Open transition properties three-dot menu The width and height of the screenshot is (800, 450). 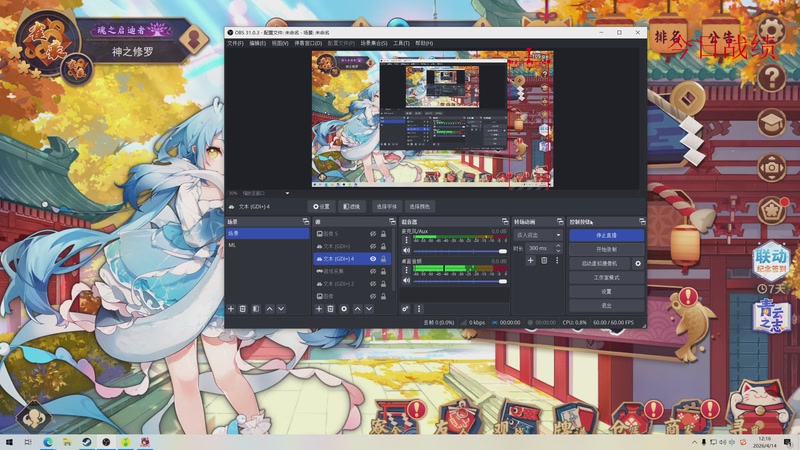click(557, 260)
